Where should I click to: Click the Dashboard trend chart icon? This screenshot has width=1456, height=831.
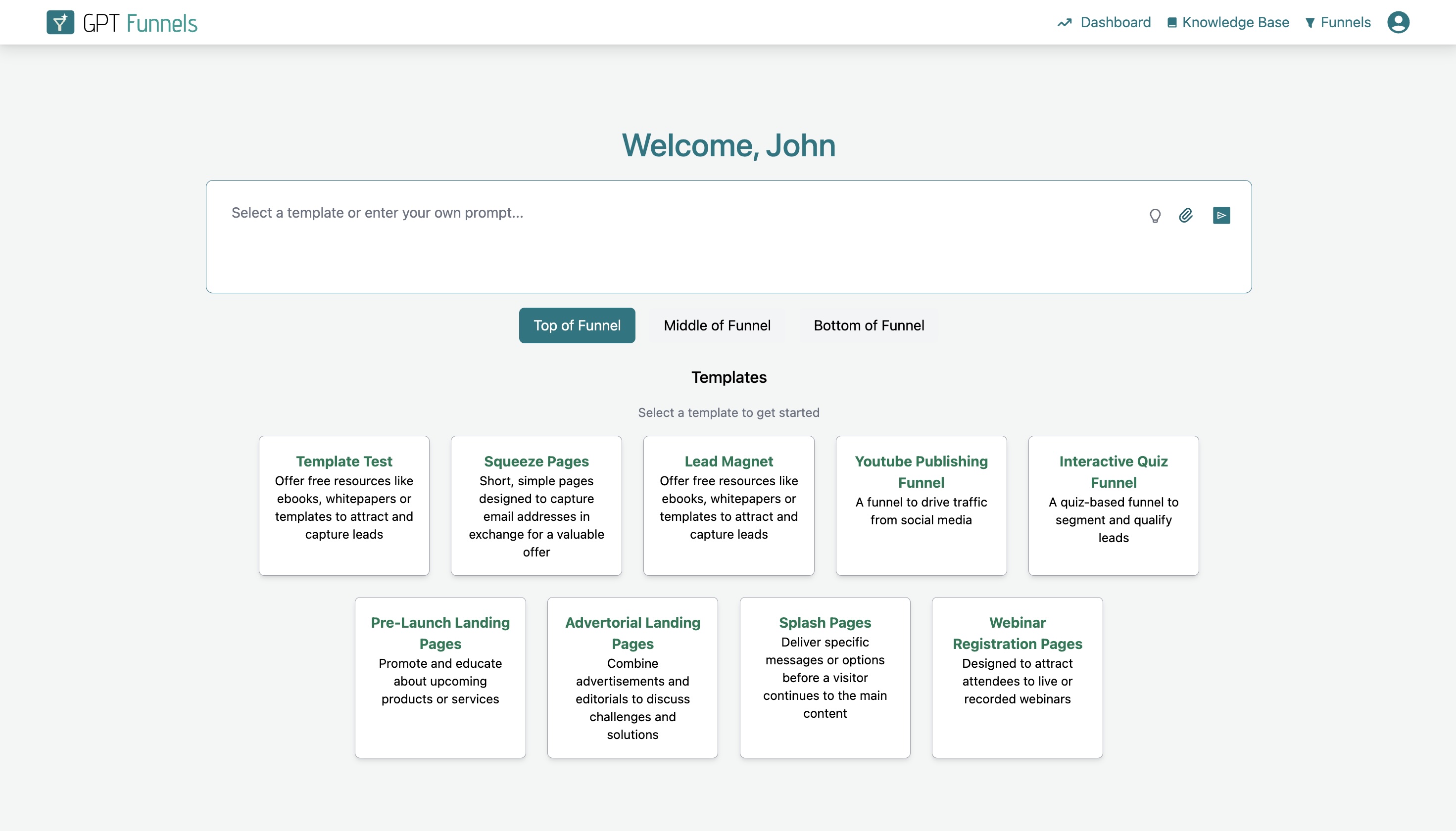pos(1065,23)
